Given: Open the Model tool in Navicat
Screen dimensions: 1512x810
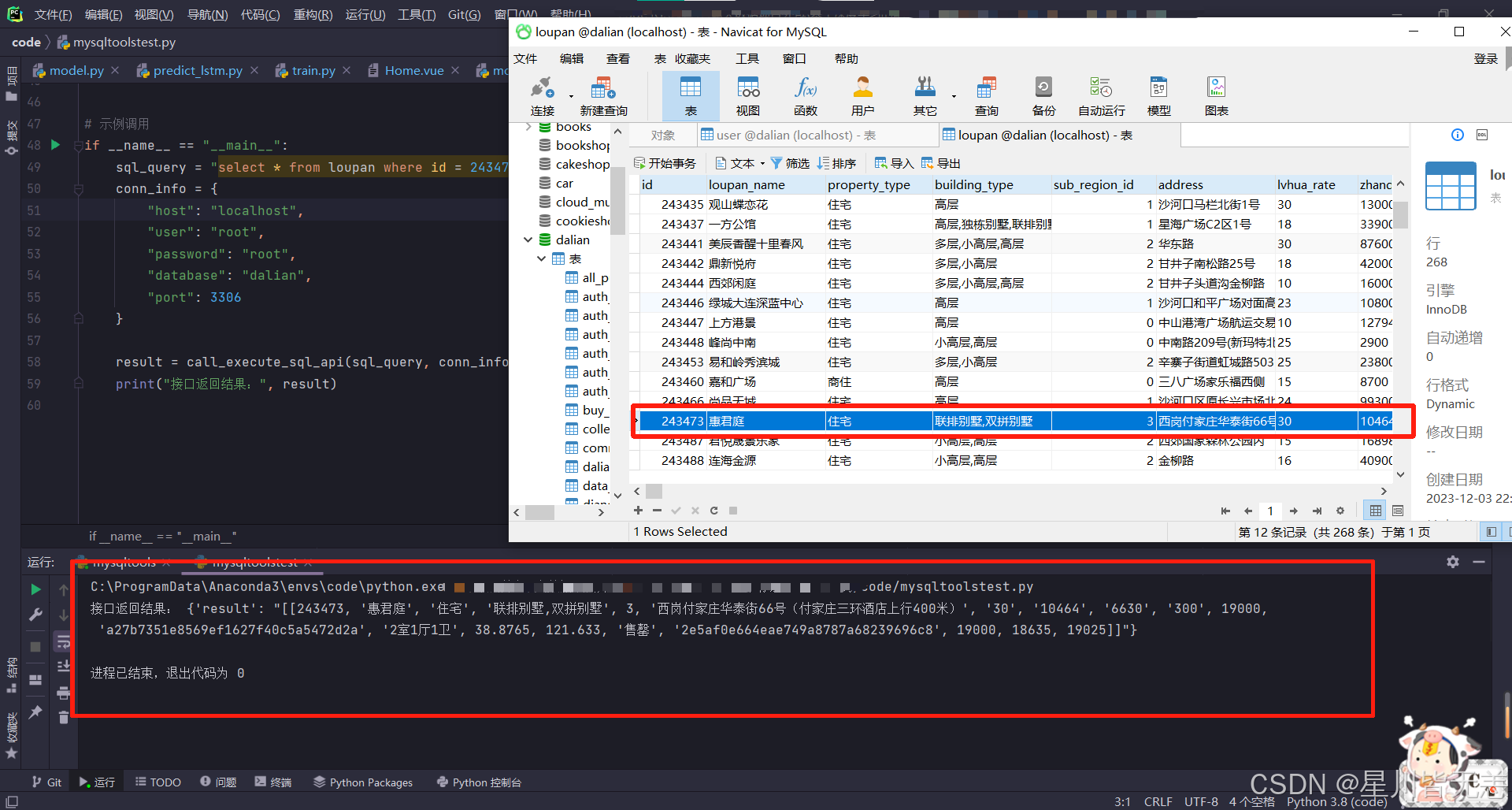Looking at the screenshot, I should click(x=1158, y=96).
